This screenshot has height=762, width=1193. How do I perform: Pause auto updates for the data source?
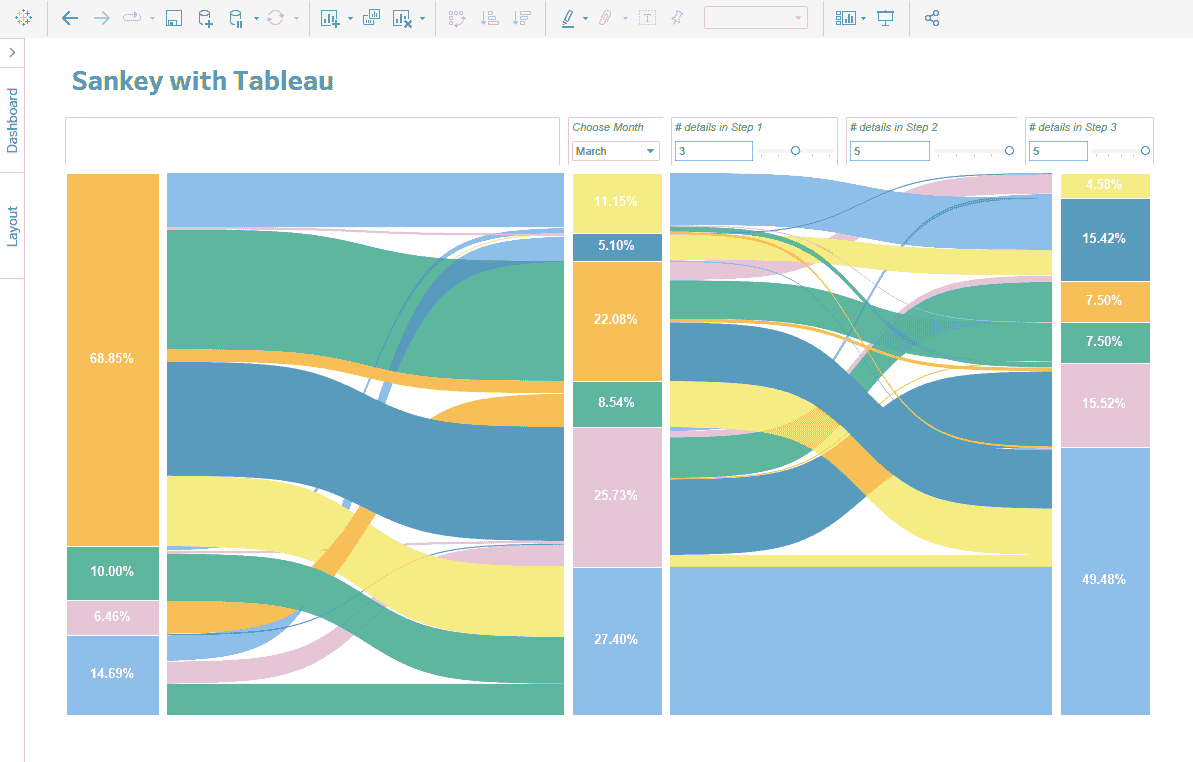pyautogui.click(x=237, y=18)
